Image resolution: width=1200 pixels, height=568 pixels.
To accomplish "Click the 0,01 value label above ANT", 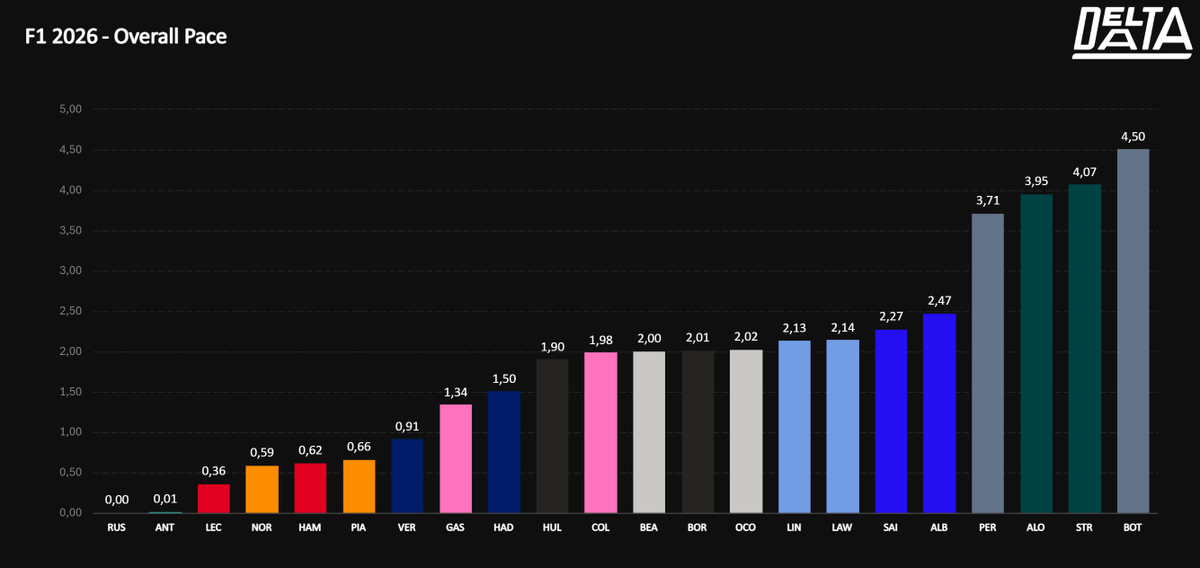I will tap(166, 499).
